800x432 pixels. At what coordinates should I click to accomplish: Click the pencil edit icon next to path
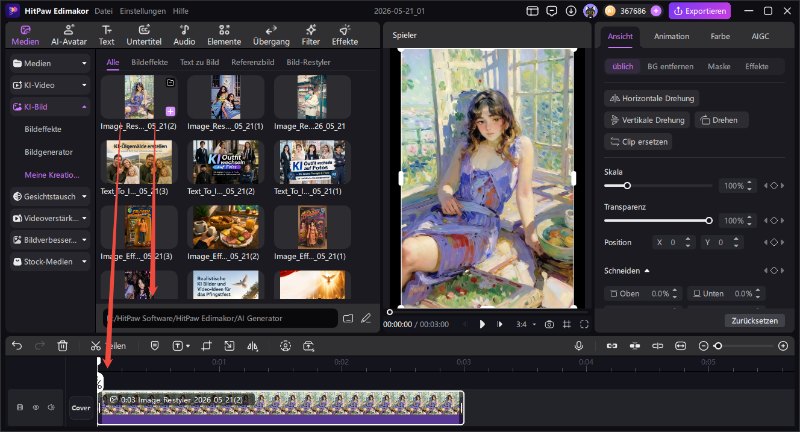tap(366, 318)
